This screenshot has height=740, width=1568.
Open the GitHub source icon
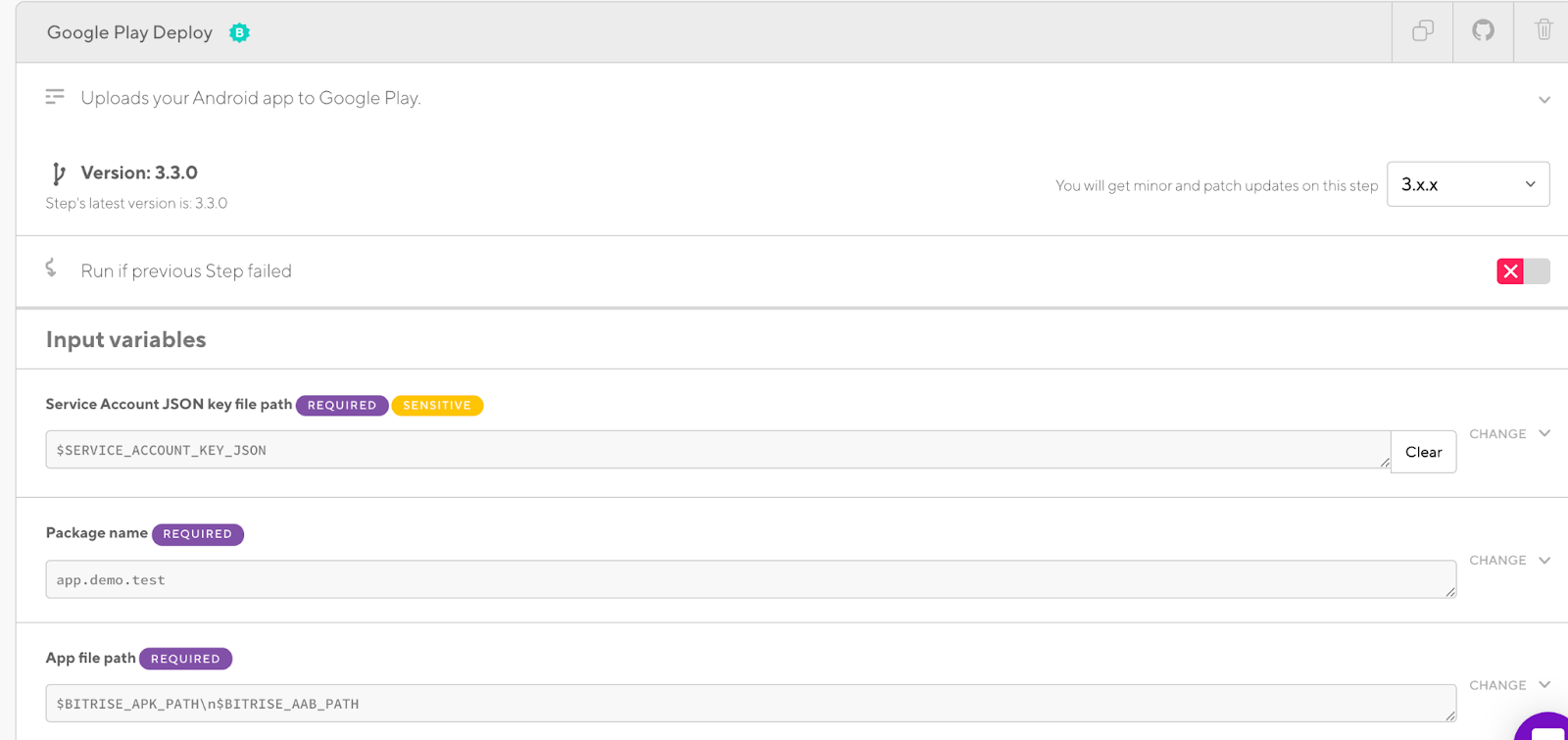pos(1483,30)
